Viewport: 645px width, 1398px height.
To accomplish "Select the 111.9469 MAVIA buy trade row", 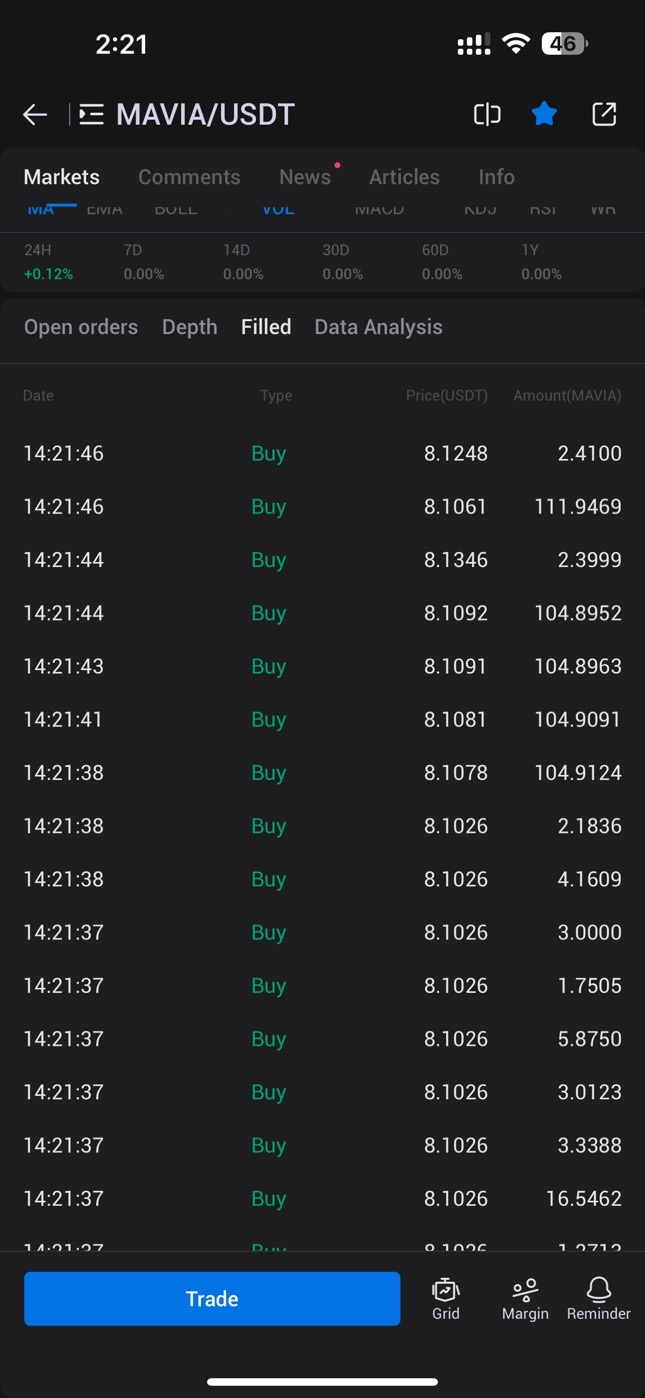I will click(322, 507).
